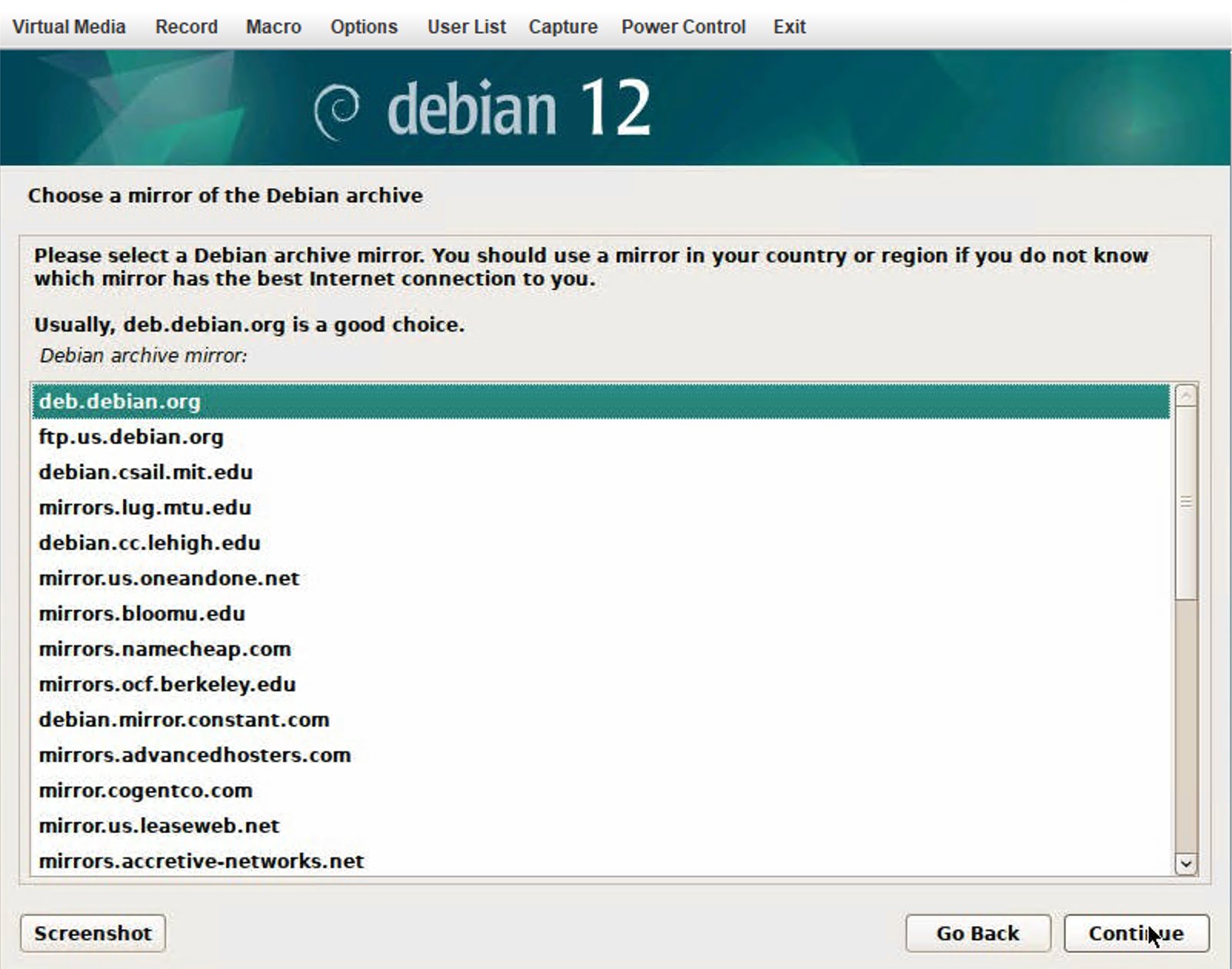The width and height of the screenshot is (1232, 969).
Task: Open the Capture menu
Action: tap(563, 27)
